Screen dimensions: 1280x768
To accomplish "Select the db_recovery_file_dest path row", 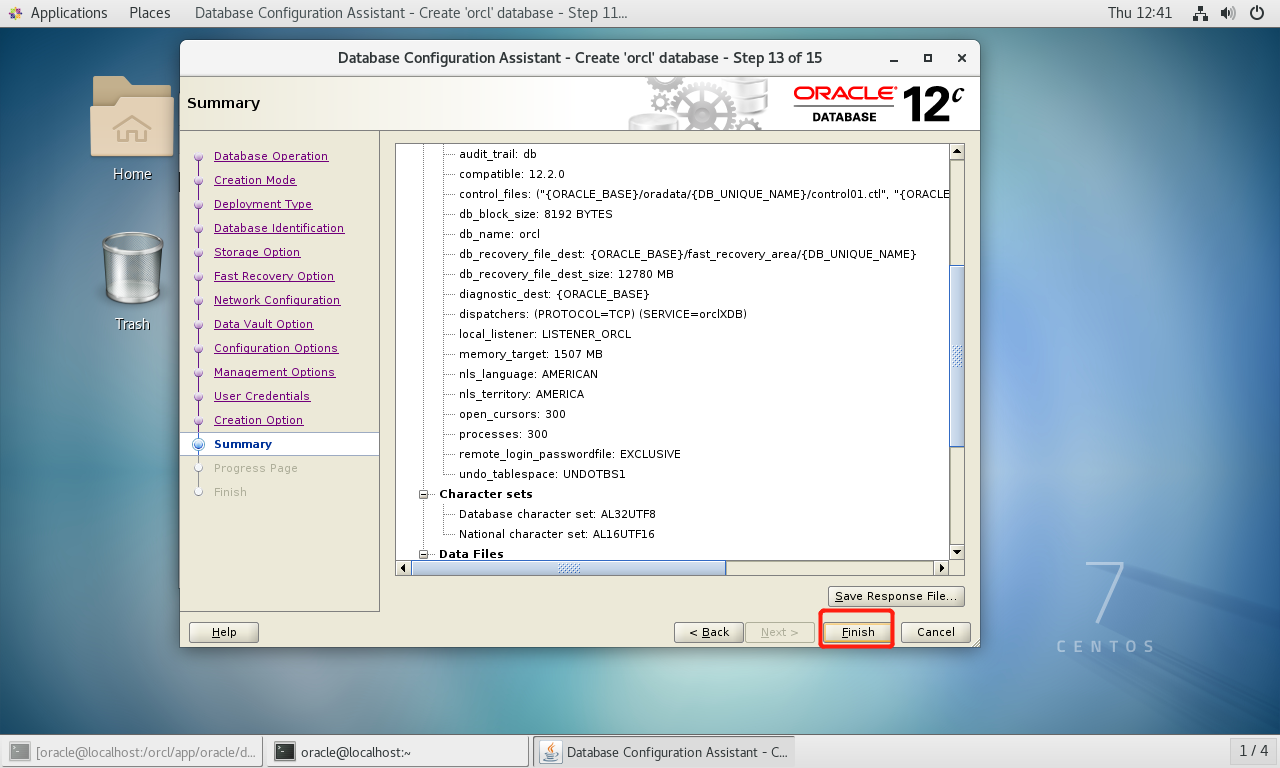I will point(687,254).
